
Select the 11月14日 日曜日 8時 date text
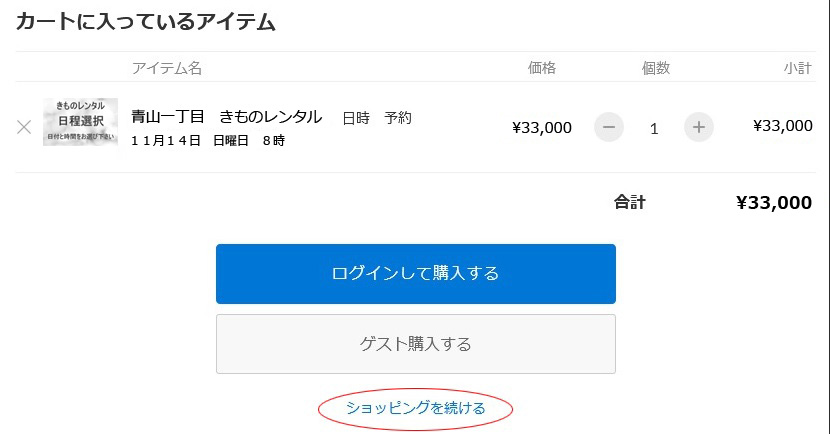208,140
